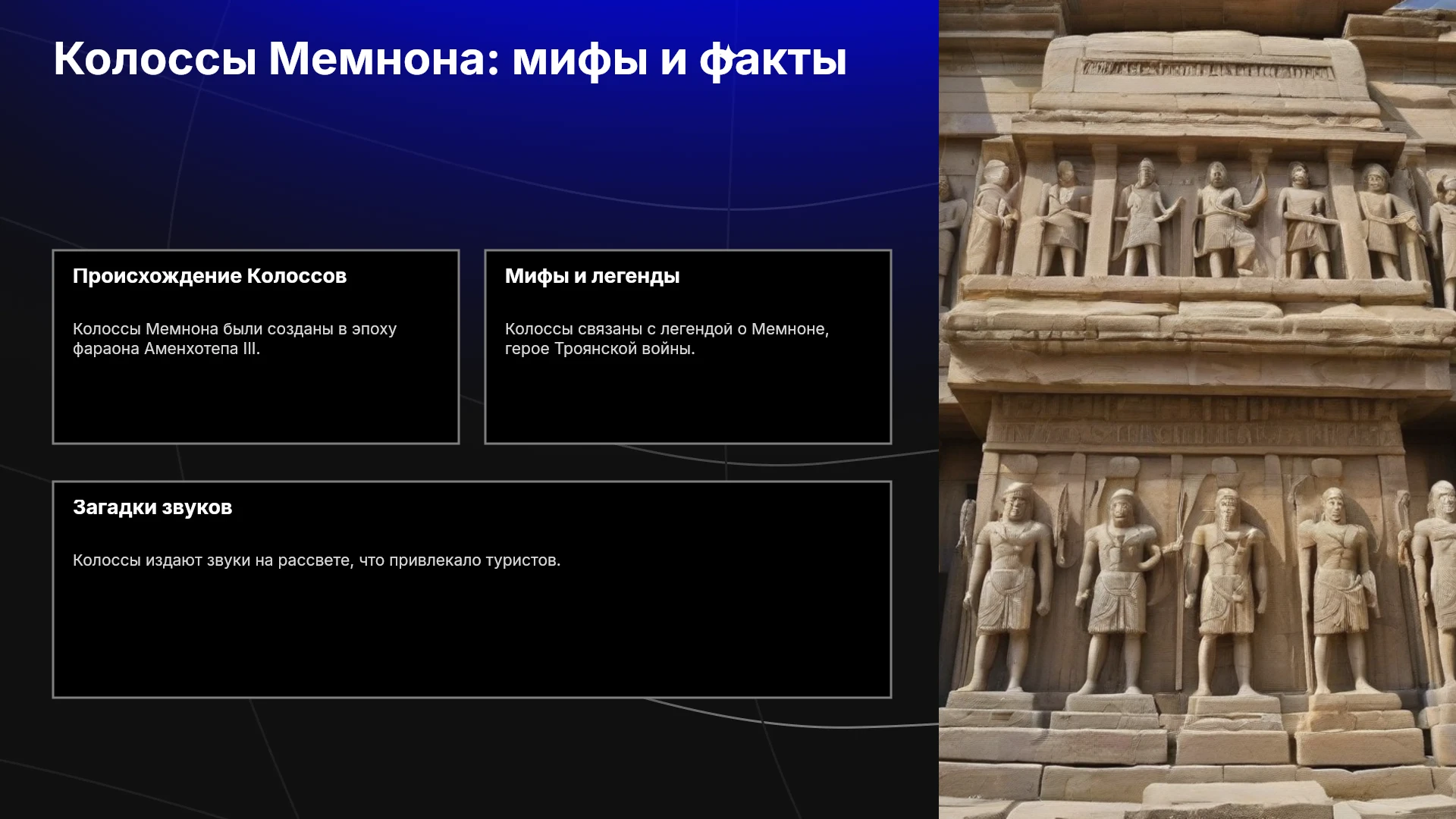The height and width of the screenshot is (819, 1456).
Task: Click the hieroglyph inscription band at image top
Action: pos(1207,71)
